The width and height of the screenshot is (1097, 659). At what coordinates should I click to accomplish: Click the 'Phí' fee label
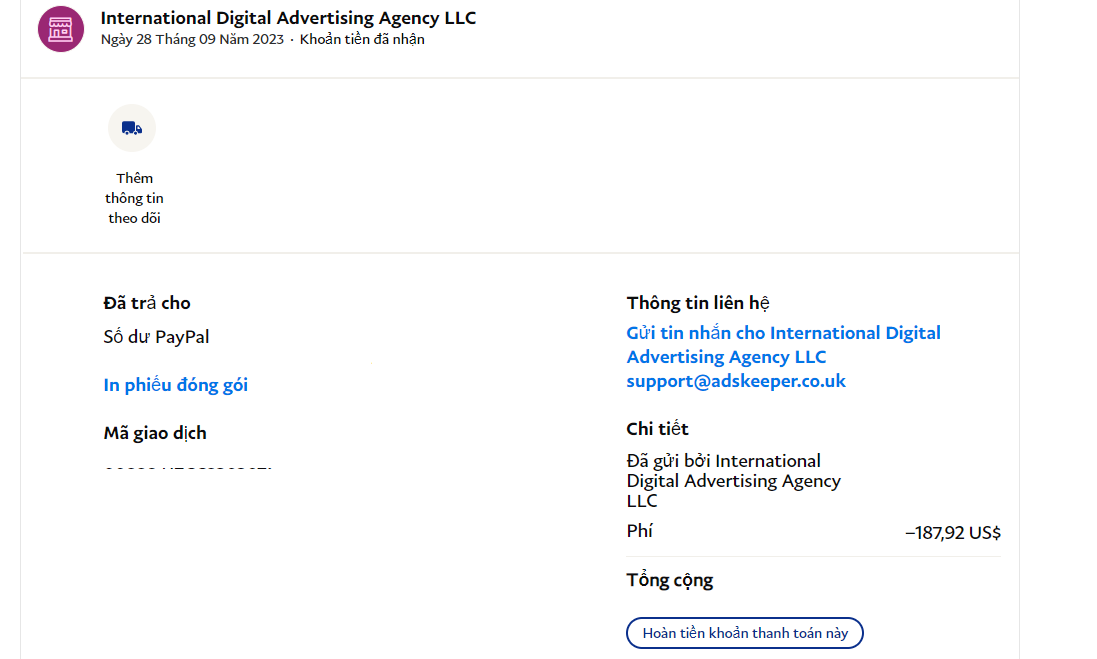640,531
